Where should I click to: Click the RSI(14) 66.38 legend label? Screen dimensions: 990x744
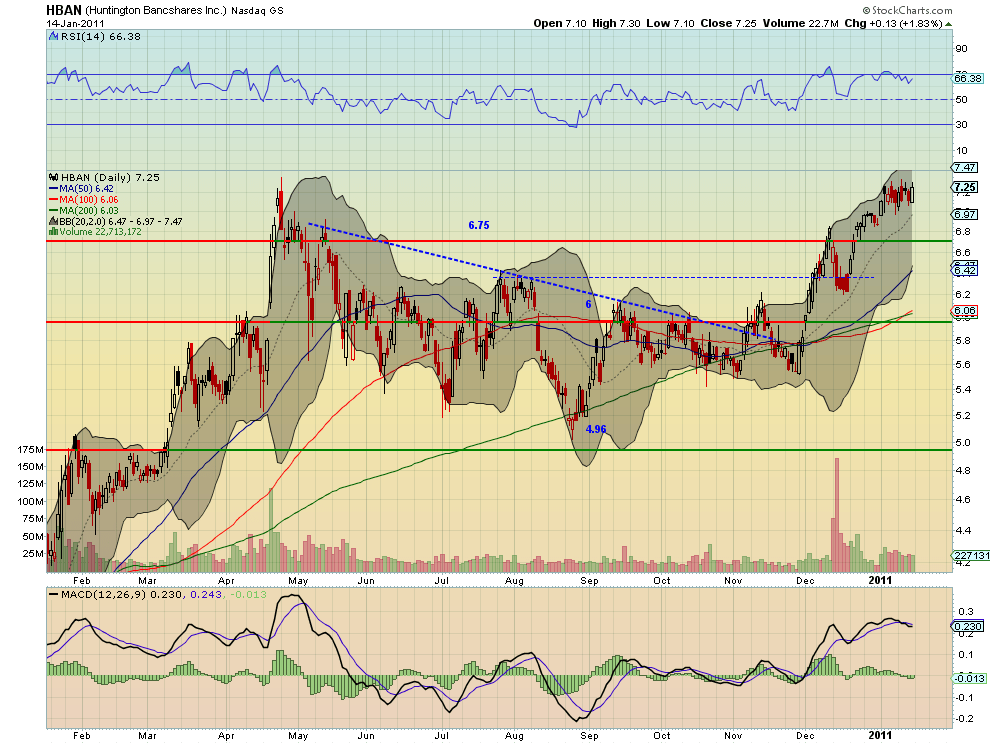pyautogui.click(x=100, y=37)
